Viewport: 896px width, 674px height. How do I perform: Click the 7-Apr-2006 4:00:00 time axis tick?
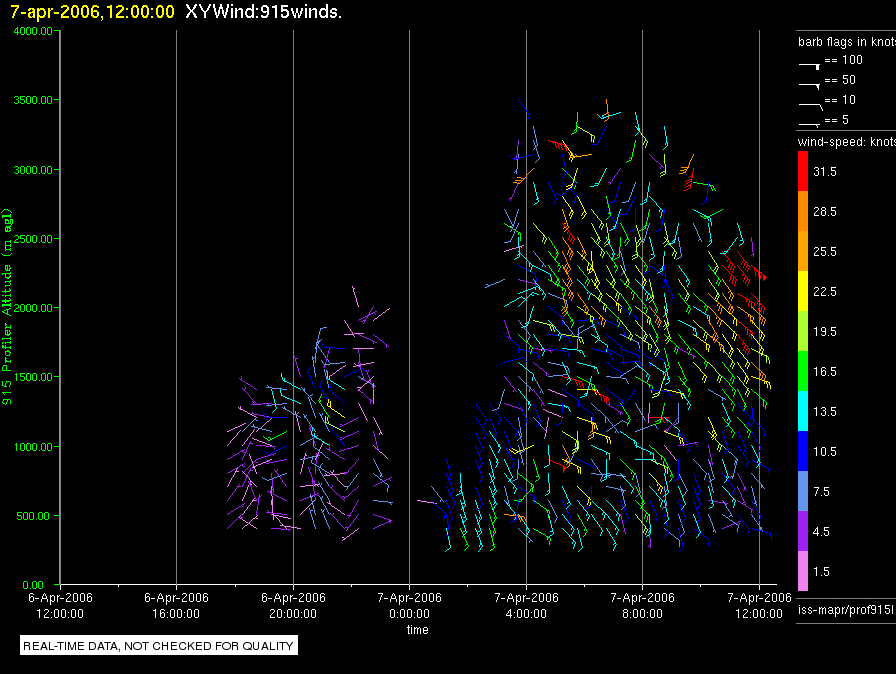pos(526,603)
